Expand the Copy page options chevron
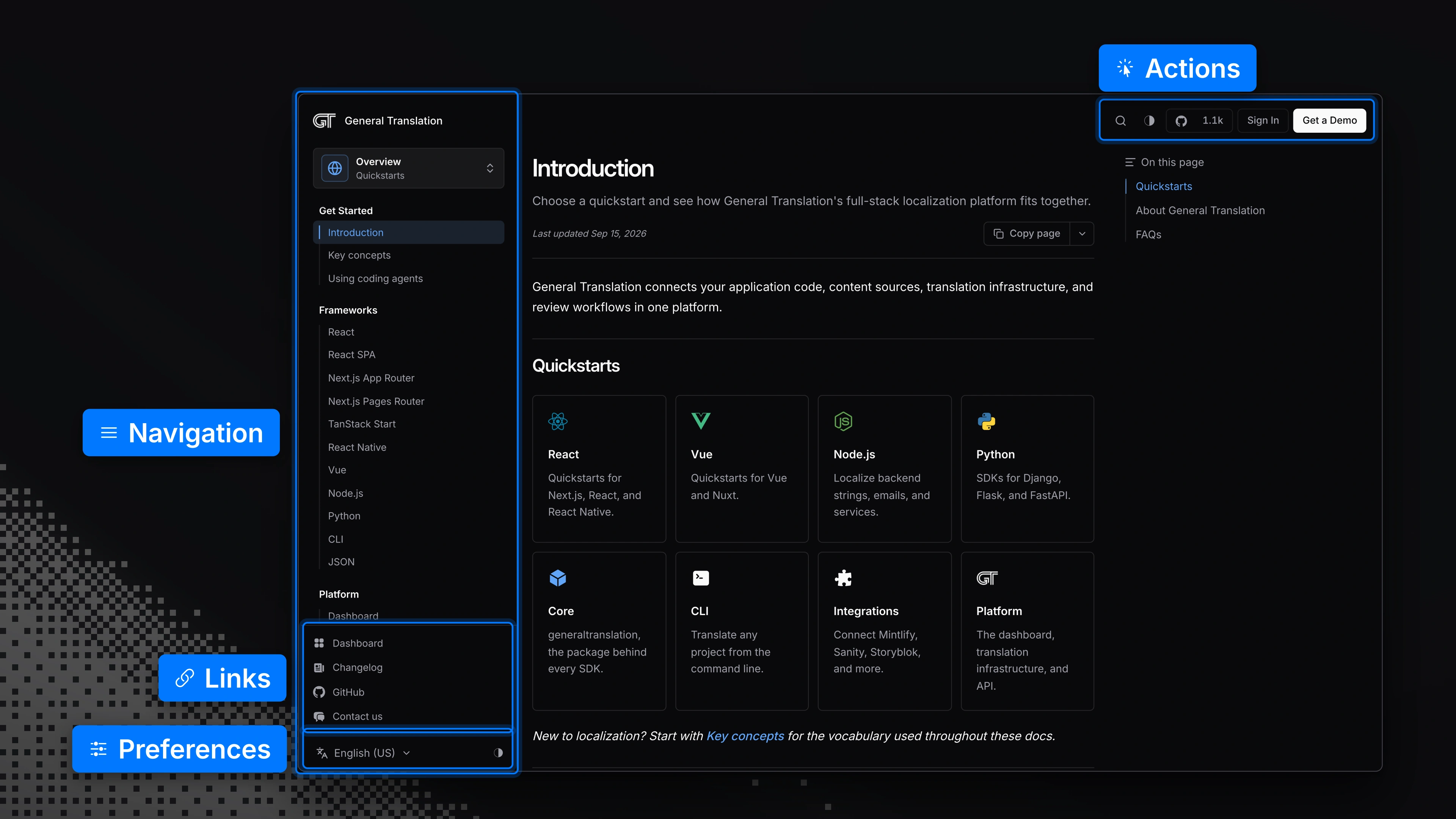 (x=1082, y=234)
